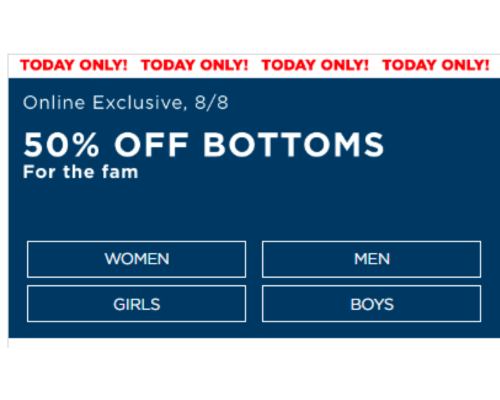This screenshot has width=500, height=400.
Task: Click the word Online in the top line
Action: 54,103
